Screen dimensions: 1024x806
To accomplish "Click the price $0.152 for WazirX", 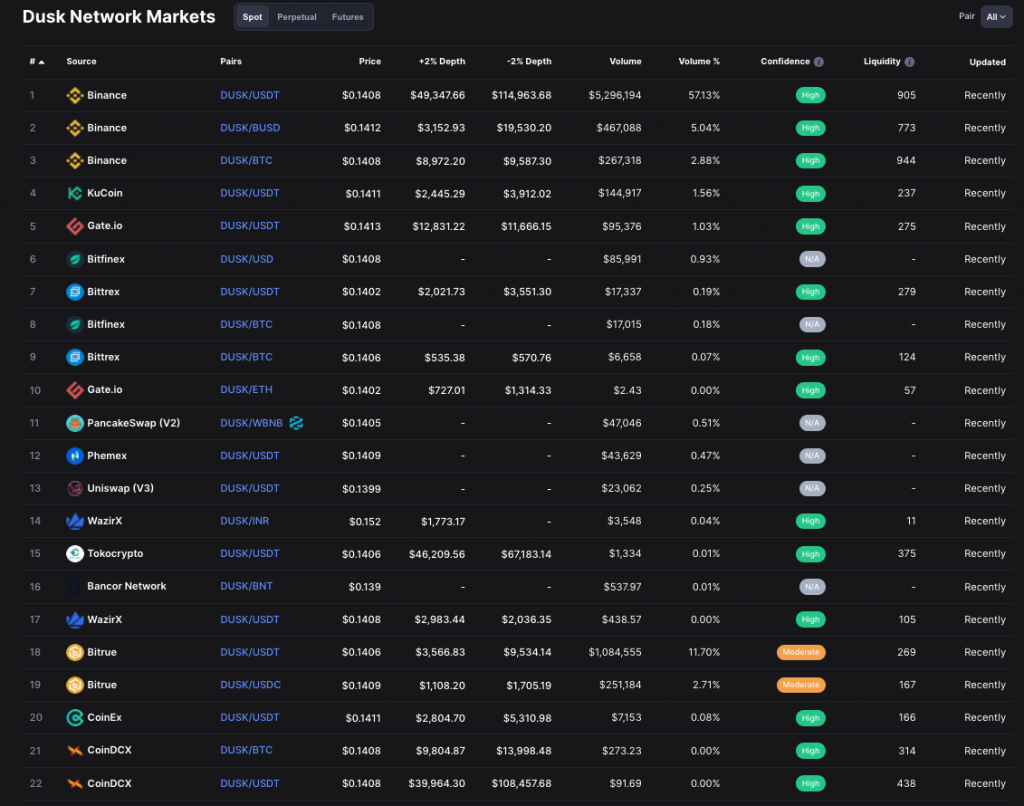I will (x=364, y=522).
